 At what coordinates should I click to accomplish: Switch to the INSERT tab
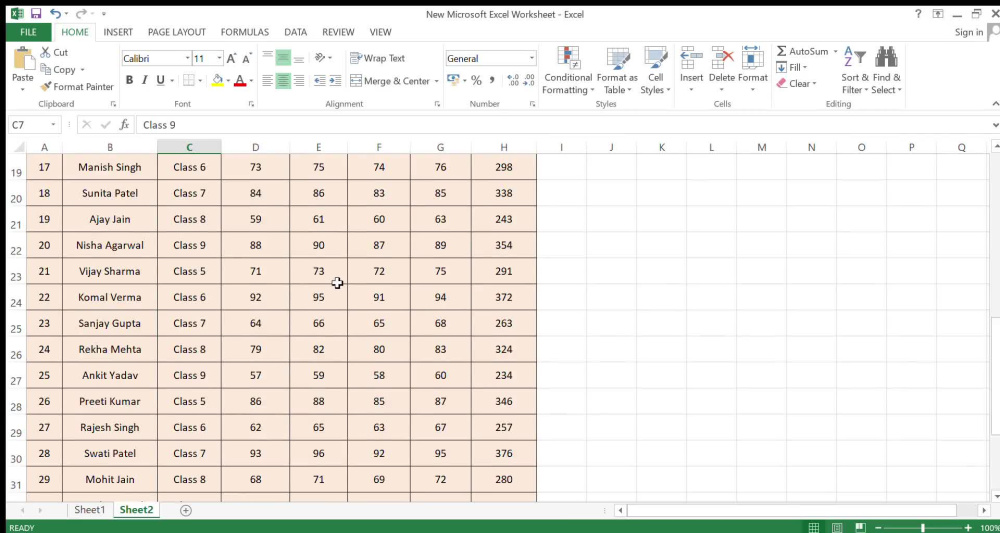click(118, 32)
